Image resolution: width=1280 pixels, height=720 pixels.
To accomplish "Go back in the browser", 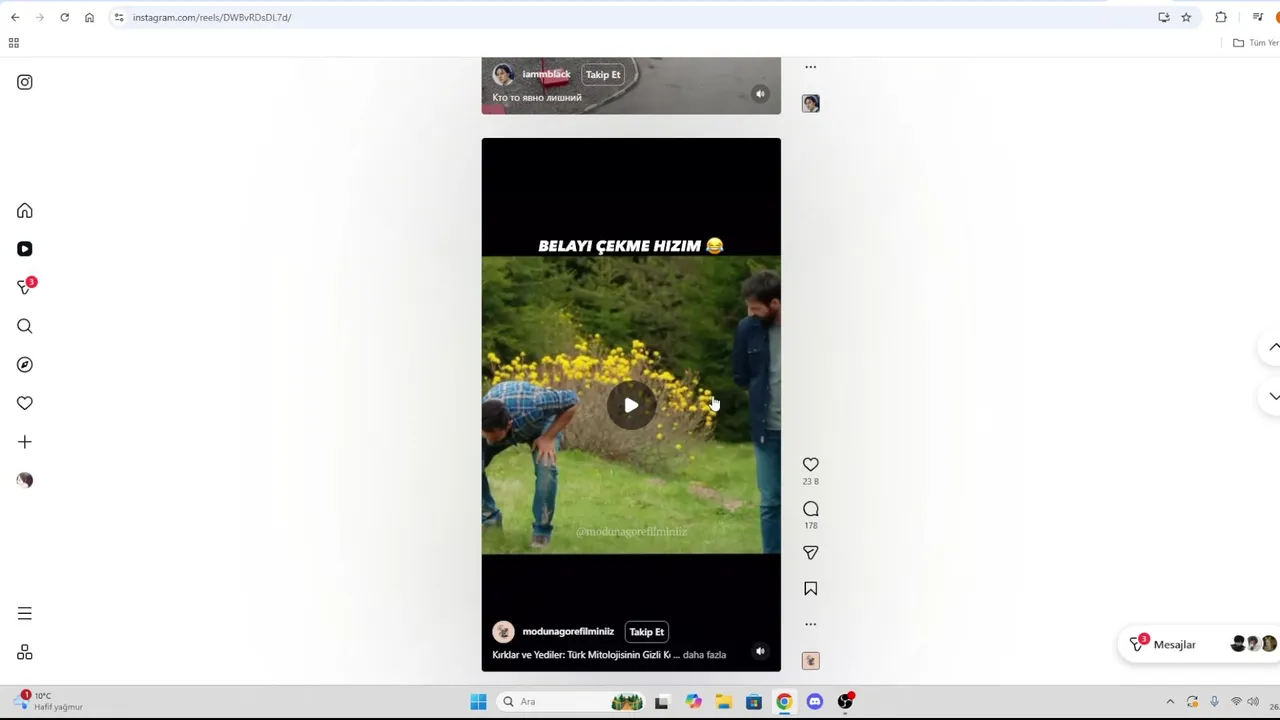I will [15, 17].
